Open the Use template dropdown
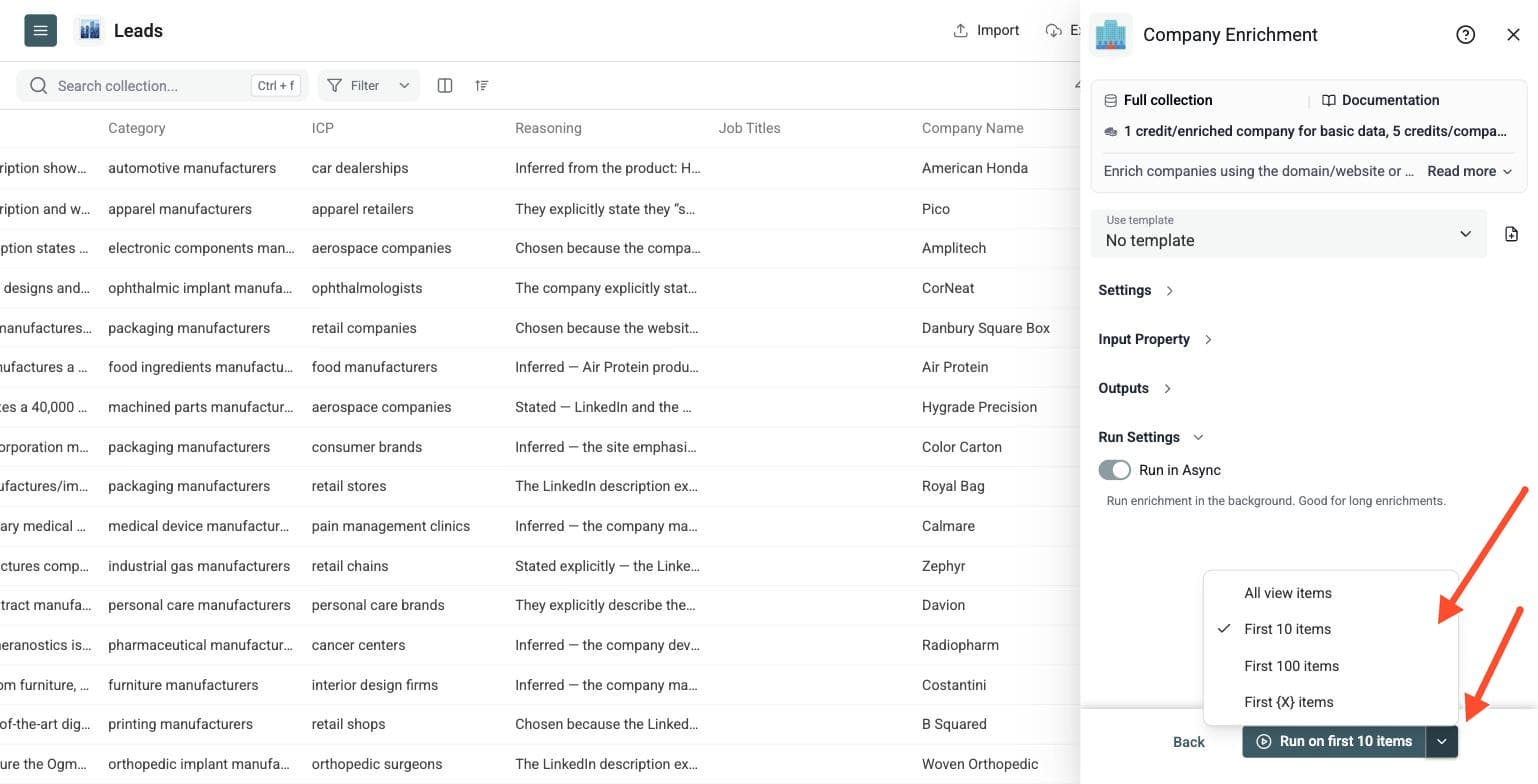 tap(1288, 233)
